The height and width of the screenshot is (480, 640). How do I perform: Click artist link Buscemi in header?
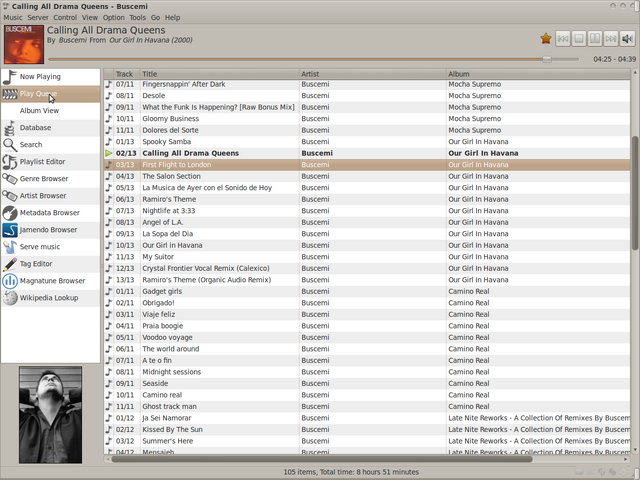coord(73,40)
